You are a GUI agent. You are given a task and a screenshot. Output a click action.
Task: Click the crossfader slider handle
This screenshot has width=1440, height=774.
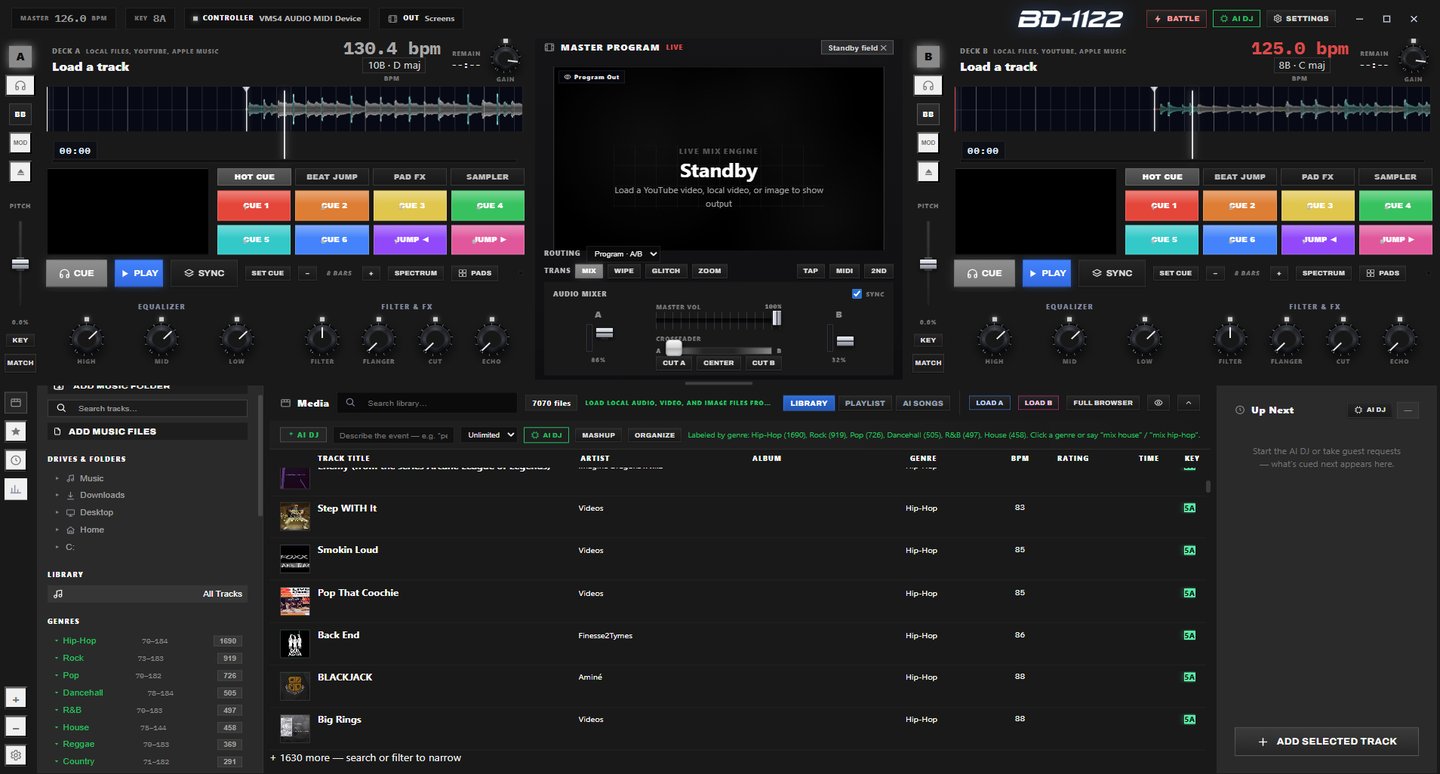click(x=673, y=349)
